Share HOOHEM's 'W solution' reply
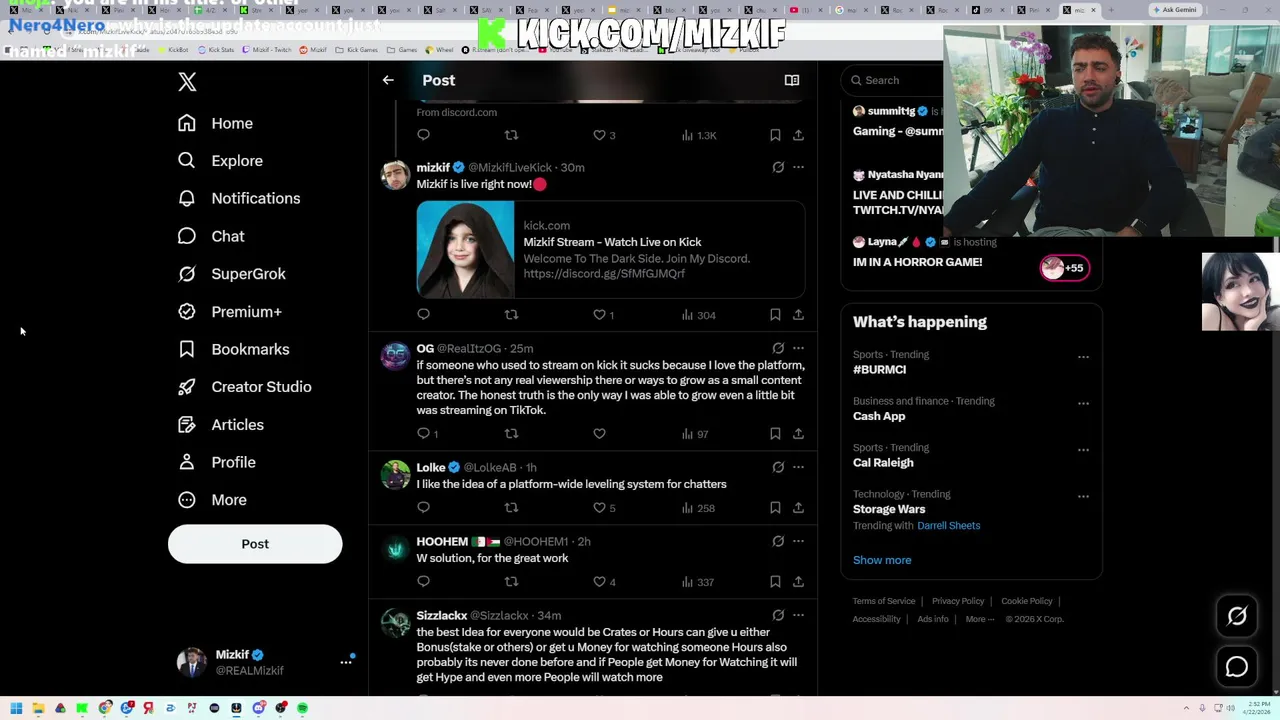1280x720 pixels. point(798,582)
